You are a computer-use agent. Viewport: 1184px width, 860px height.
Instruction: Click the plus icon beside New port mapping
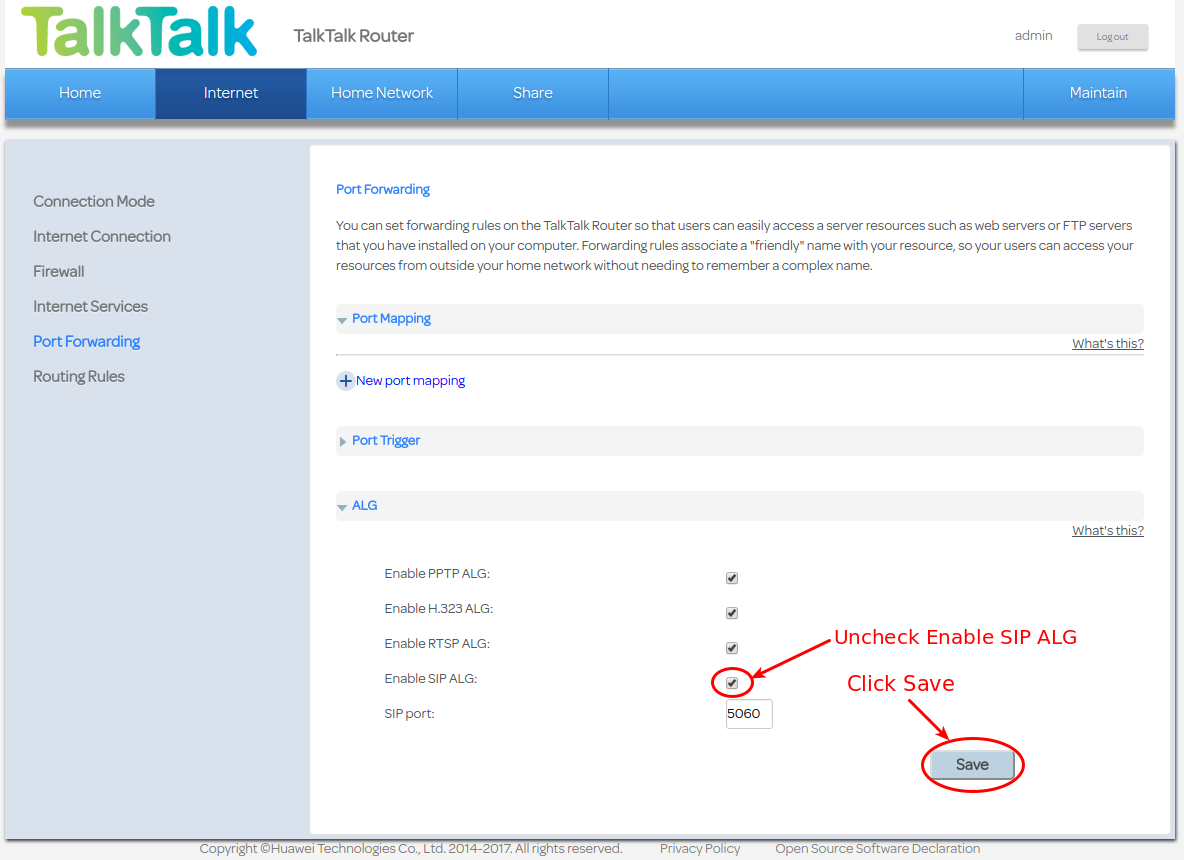tap(345, 381)
